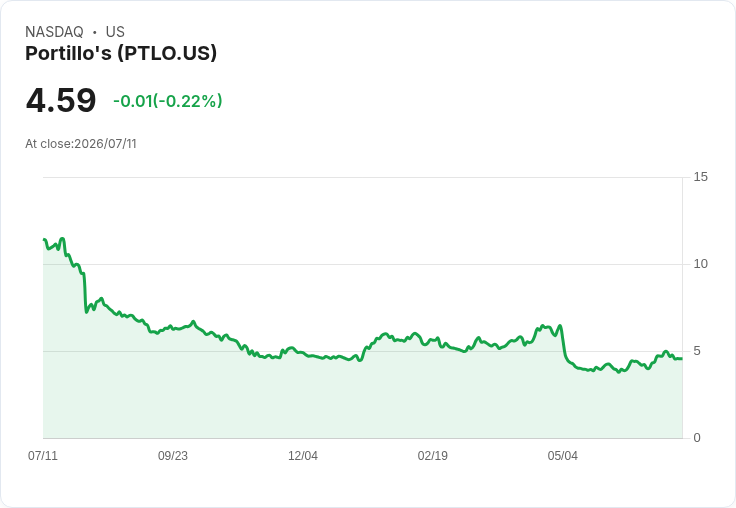Click the -0.01(-0.22%) change value

click(168, 100)
